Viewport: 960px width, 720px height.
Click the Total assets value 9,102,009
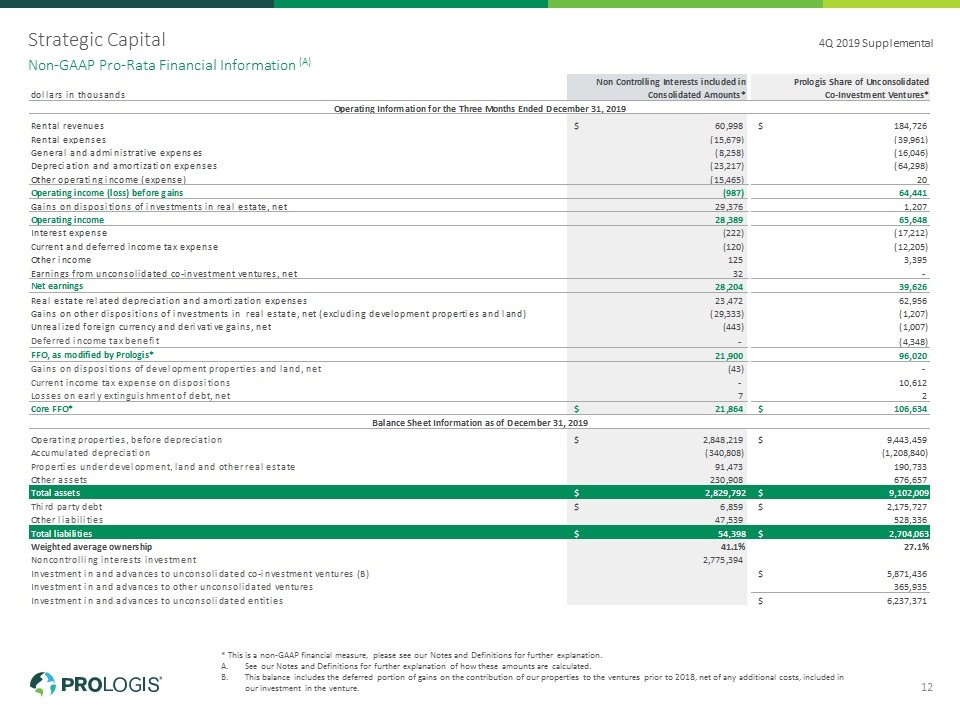pyautogui.click(x=909, y=493)
